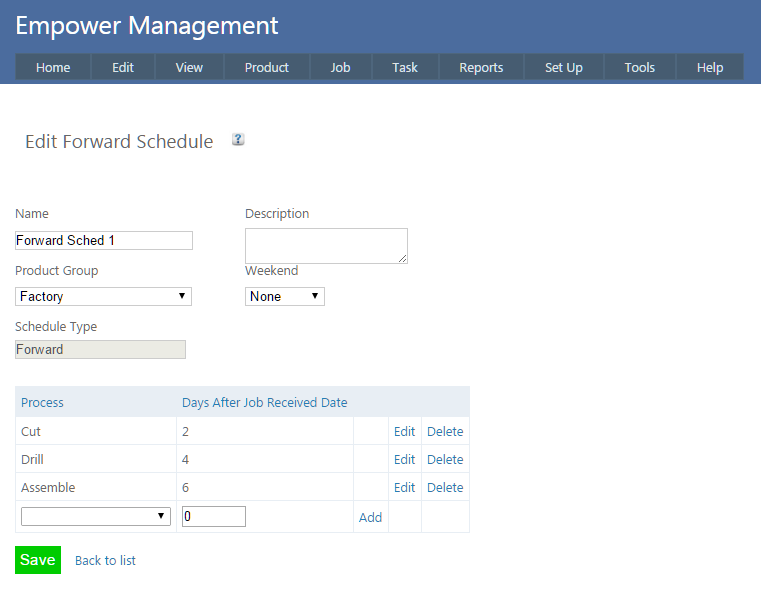Focus the Description text area
The height and width of the screenshot is (616, 761).
click(326, 245)
